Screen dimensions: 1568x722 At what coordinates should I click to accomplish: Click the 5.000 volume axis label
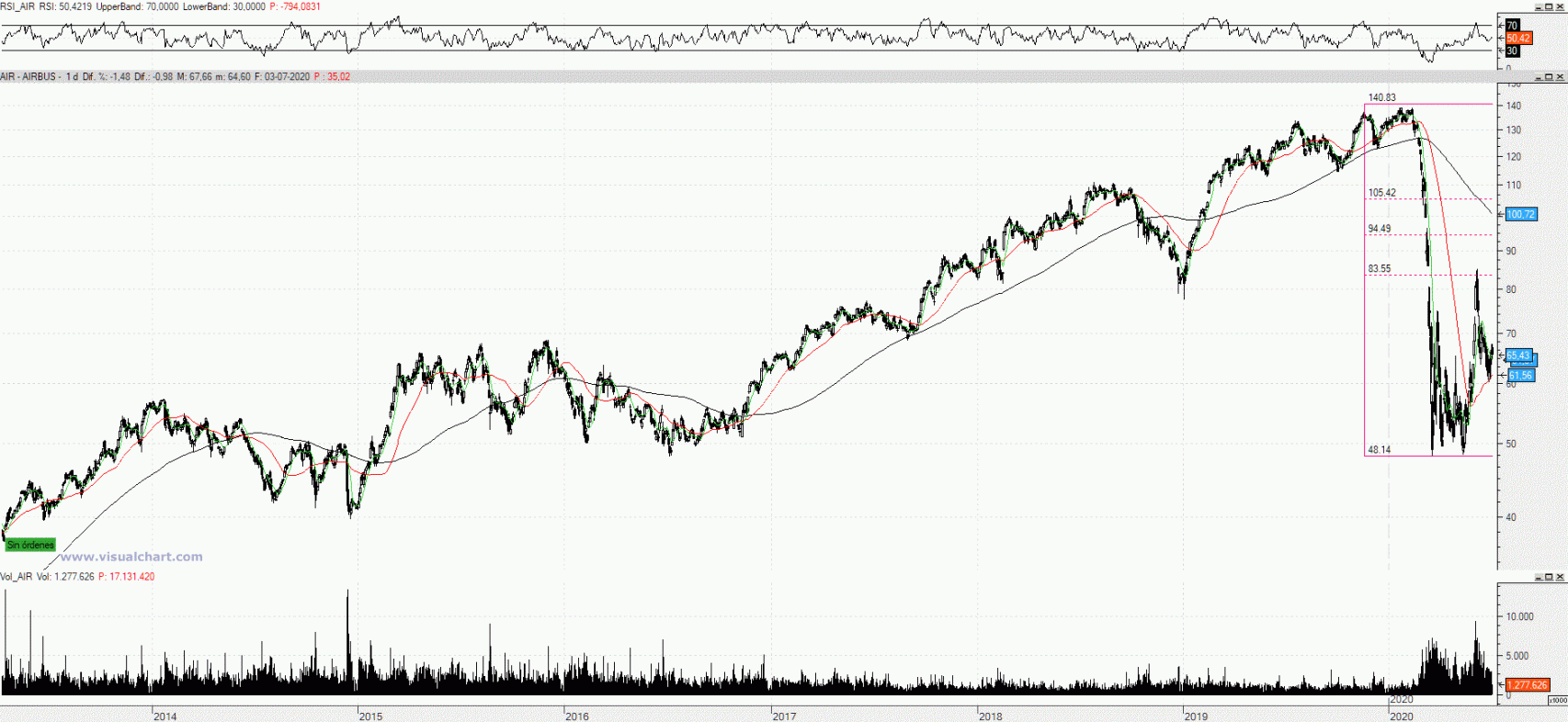[x=1519, y=656]
